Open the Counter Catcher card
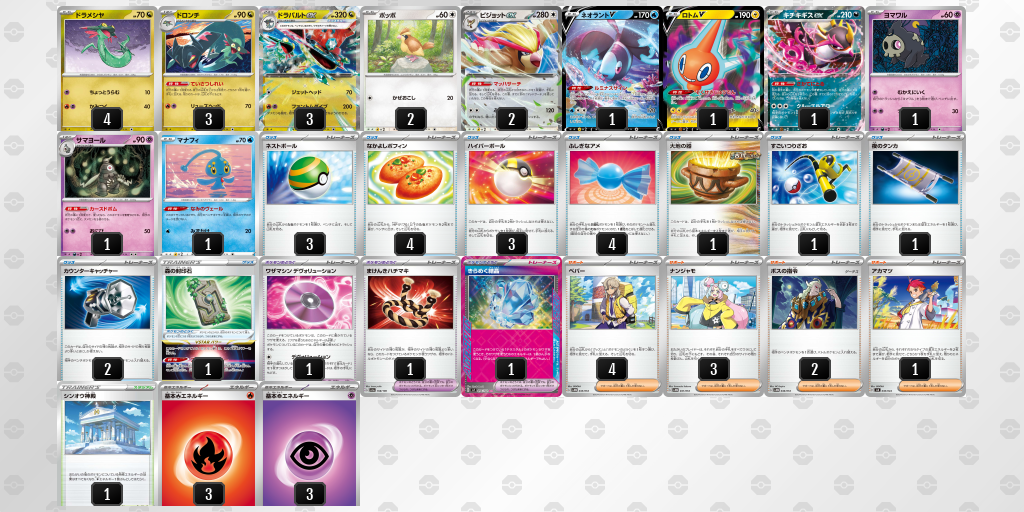The width and height of the screenshot is (1024, 512). (x=107, y=319)
